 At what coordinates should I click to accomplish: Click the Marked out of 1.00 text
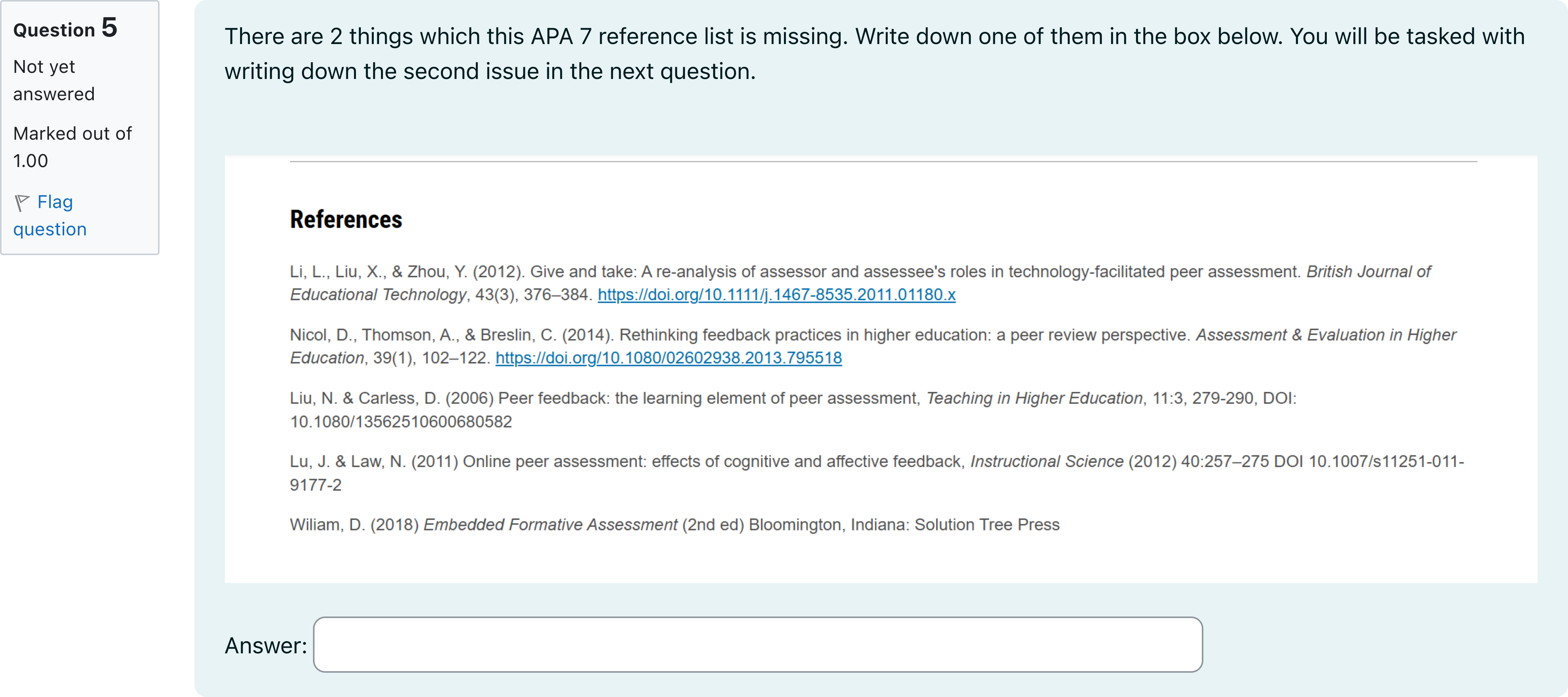(73, 147)
